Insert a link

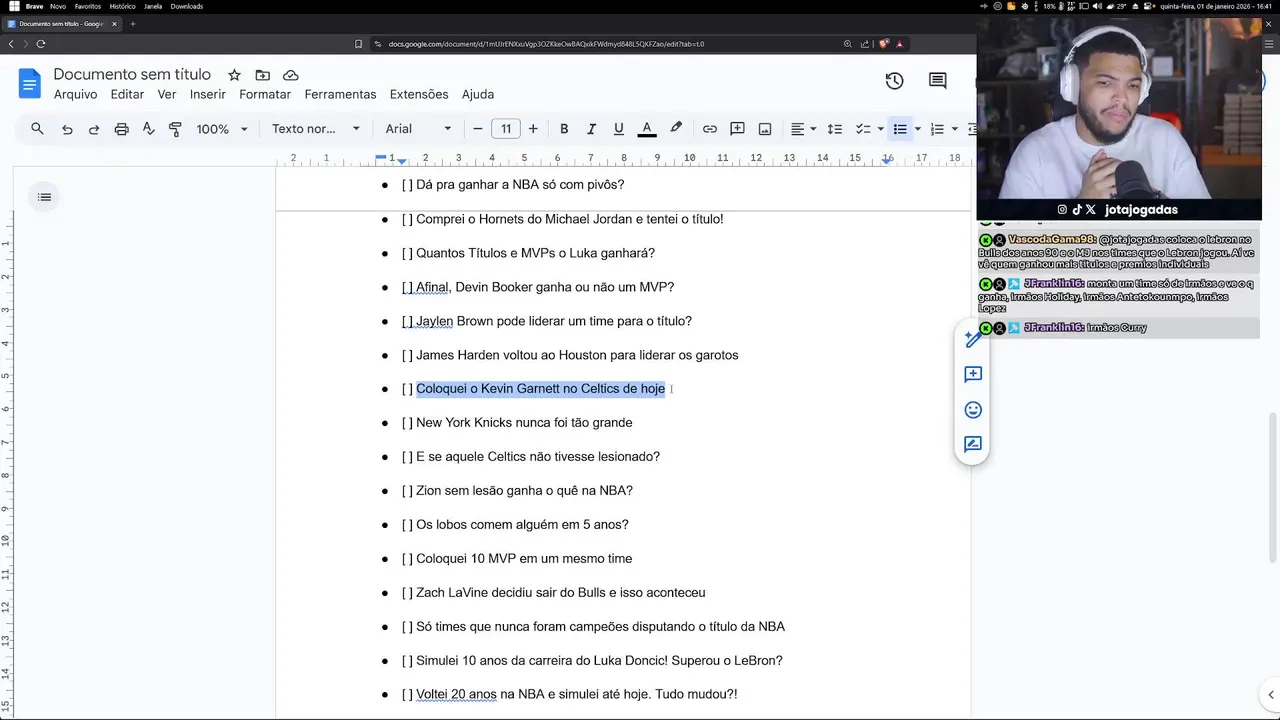coord(709,129)
